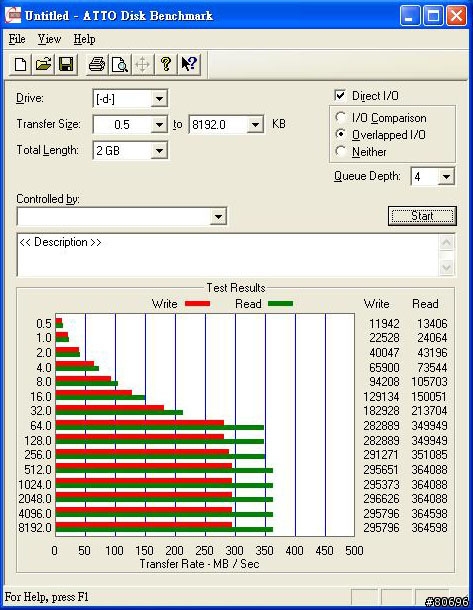Expand the Queue Depth dropdown
Viewport: 473px width, 610px height.
[446, 177]
